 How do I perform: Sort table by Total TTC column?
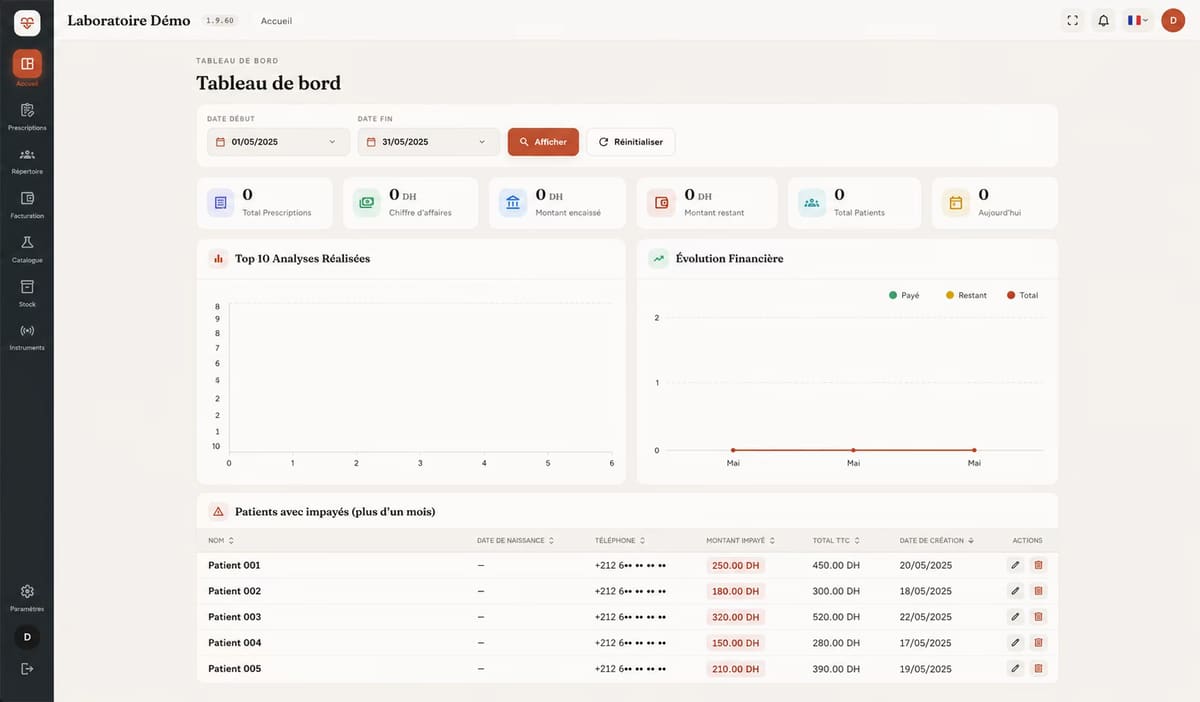pos(836,540)
